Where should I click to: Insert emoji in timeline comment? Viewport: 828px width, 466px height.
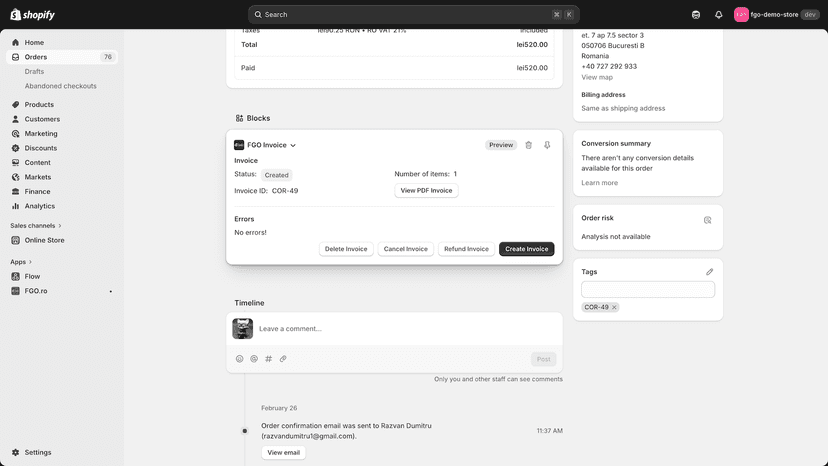point(240,359)
